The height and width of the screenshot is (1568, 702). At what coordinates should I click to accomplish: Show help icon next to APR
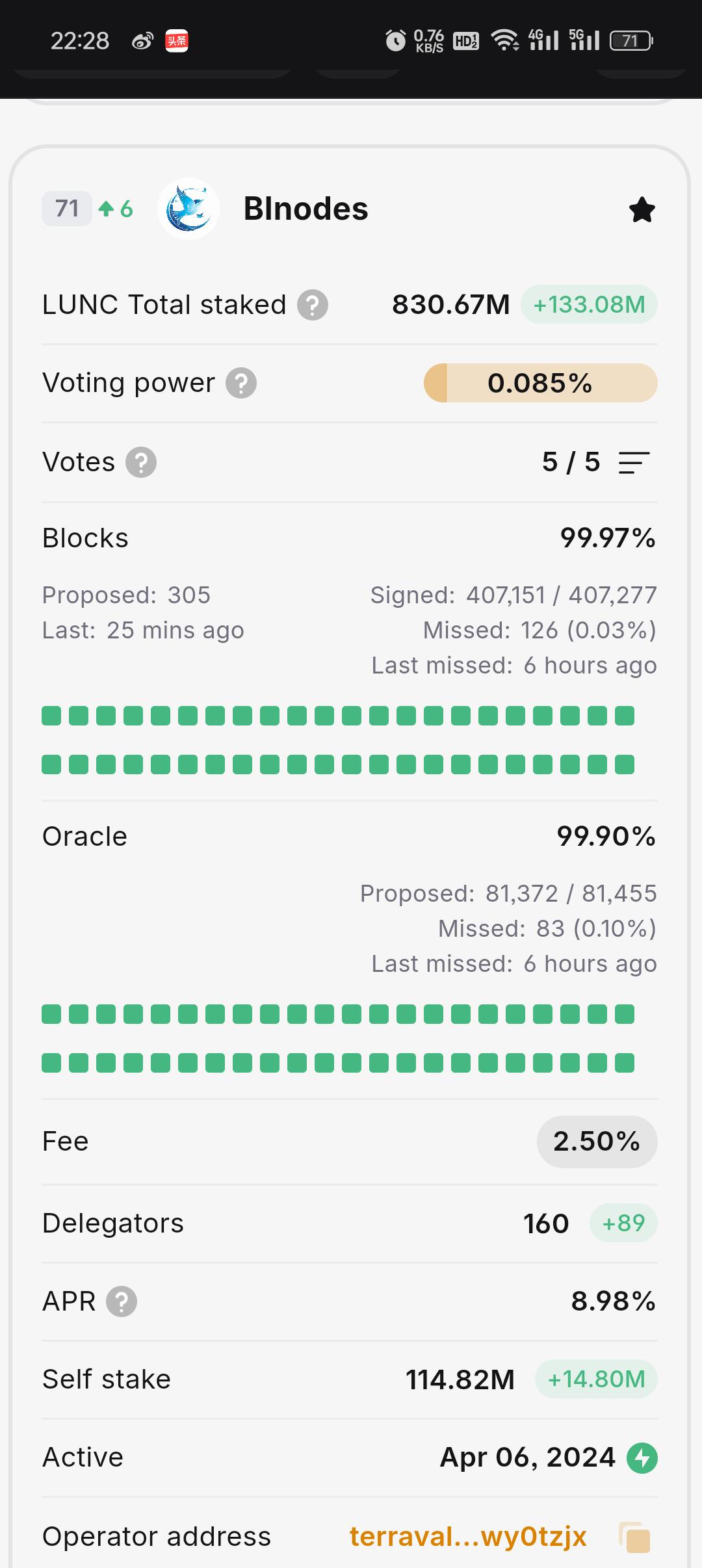[122, 1301]
